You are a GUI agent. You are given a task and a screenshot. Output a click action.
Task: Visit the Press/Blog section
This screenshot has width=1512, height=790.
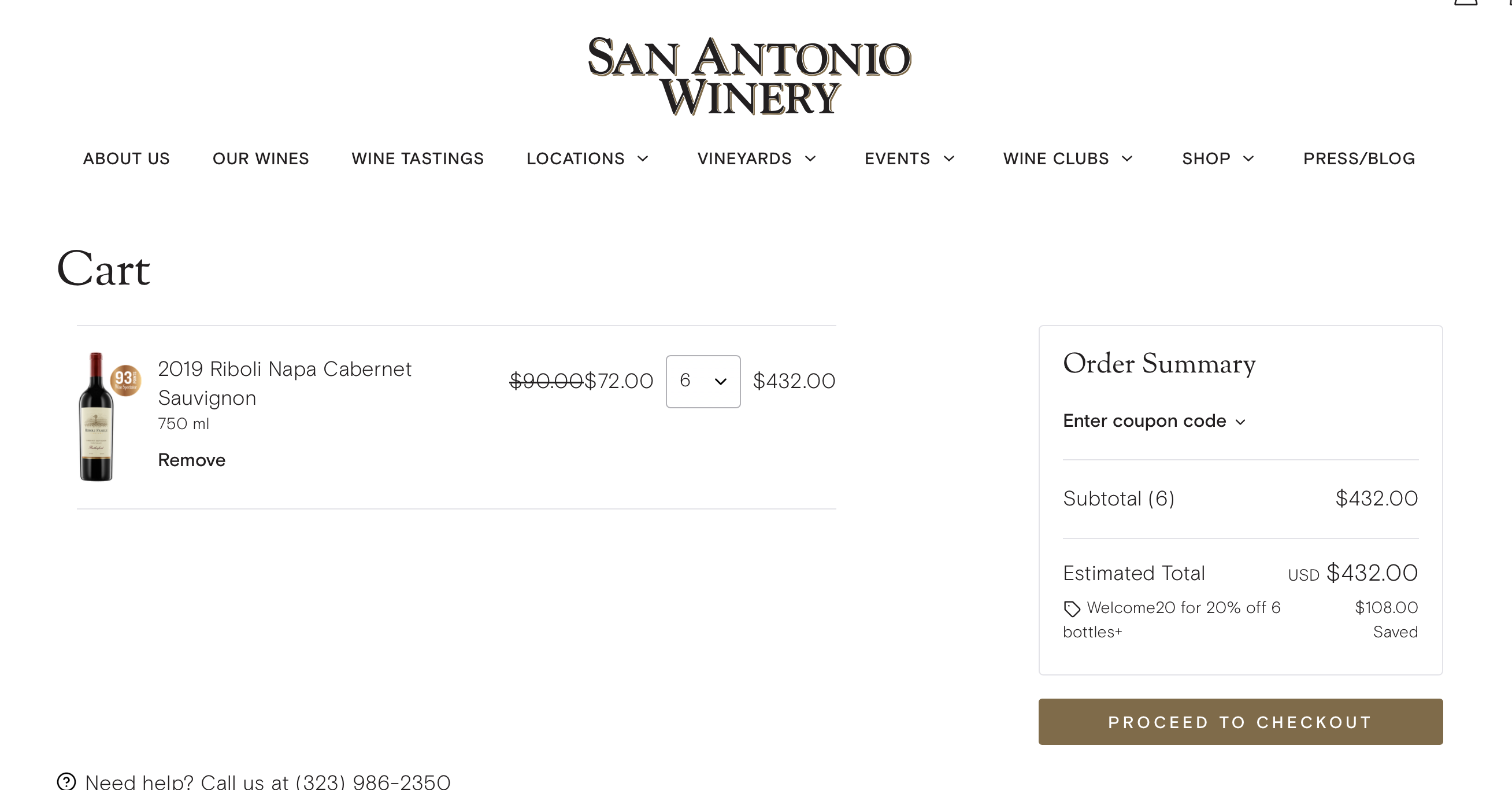tap(1359, 158)
